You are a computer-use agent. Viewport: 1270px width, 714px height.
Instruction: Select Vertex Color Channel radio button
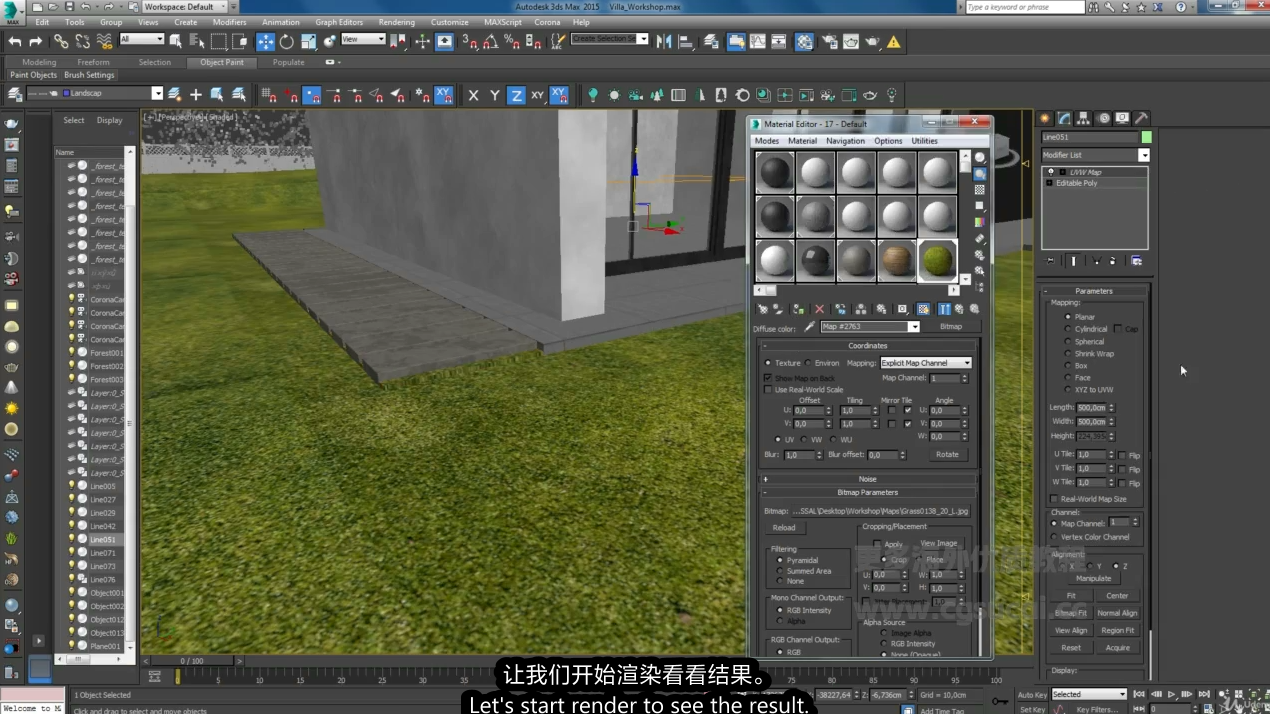click(1054, 537)
